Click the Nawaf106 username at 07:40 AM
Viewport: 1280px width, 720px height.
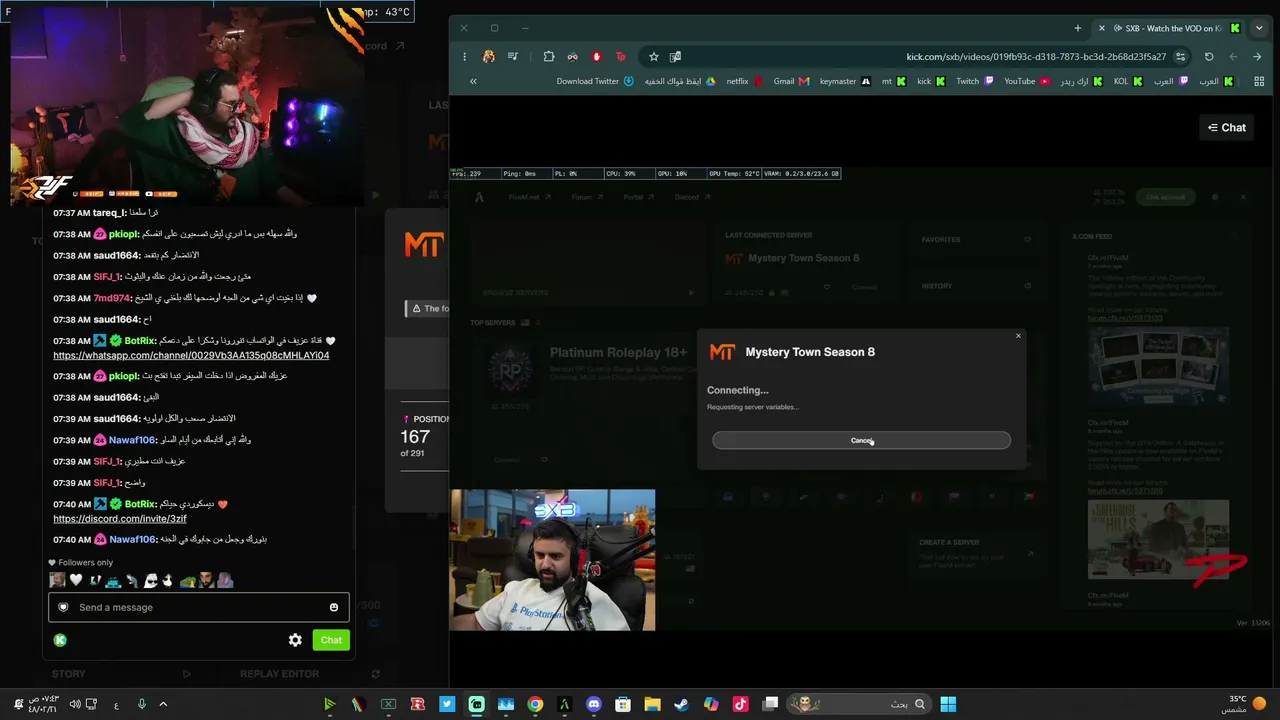[132, 540]
